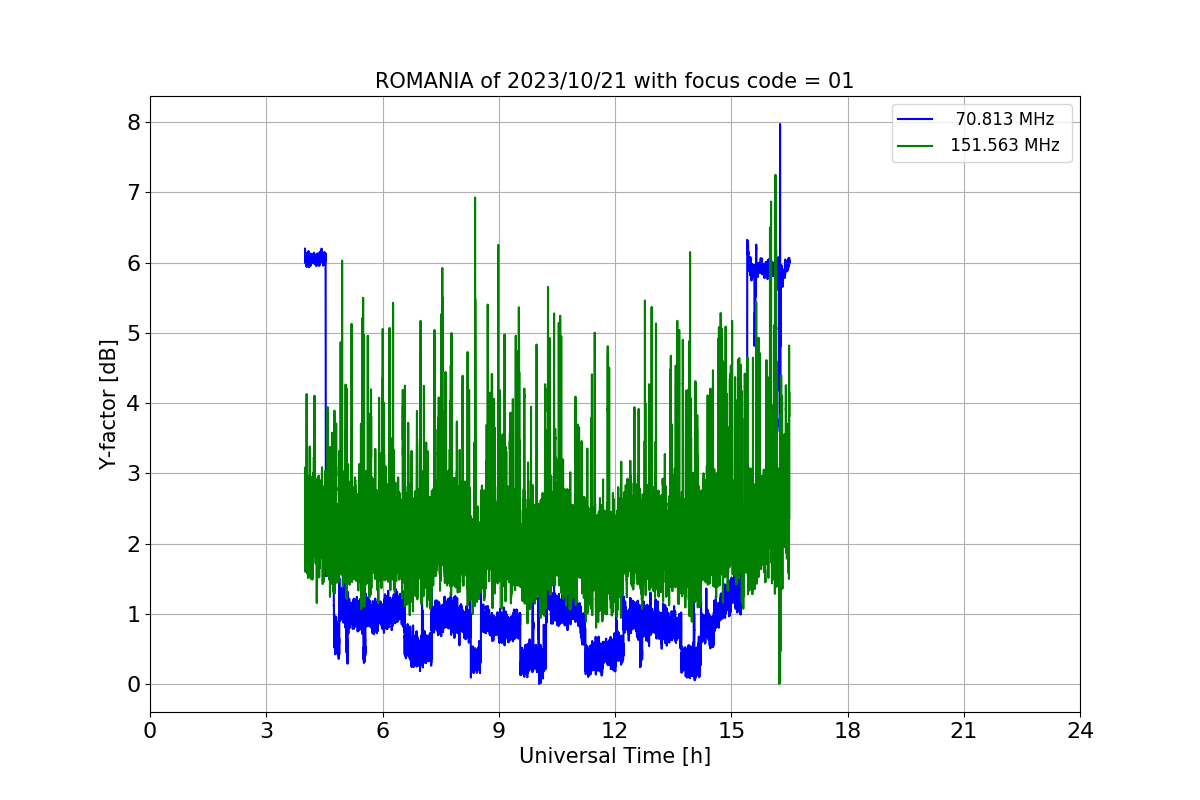Click y-axis tick label "8"

[133, 122]
